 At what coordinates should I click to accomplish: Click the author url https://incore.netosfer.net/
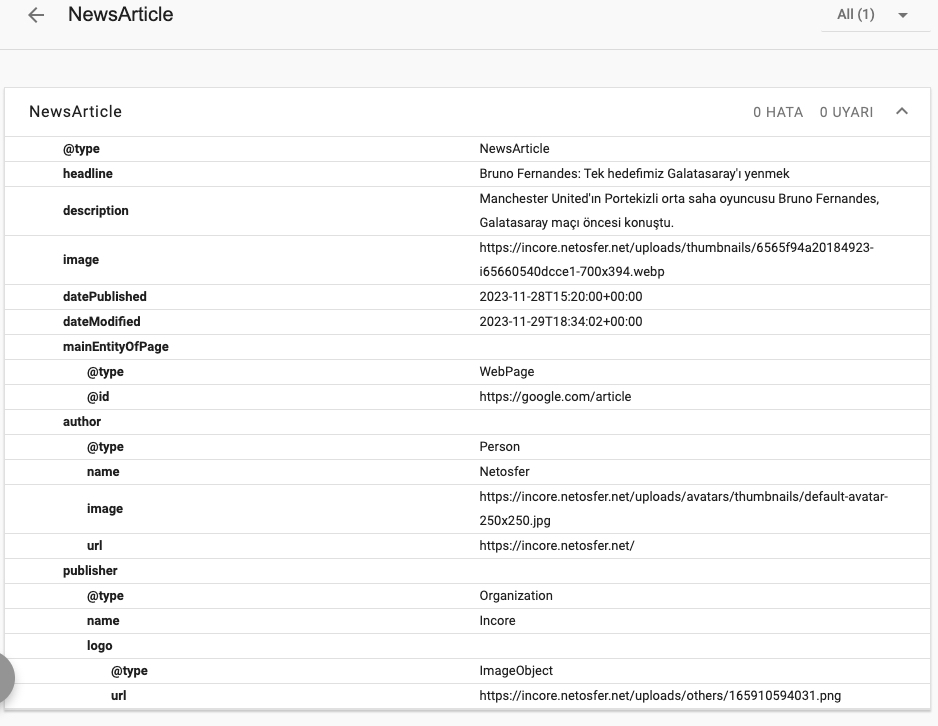click(557, 545)
